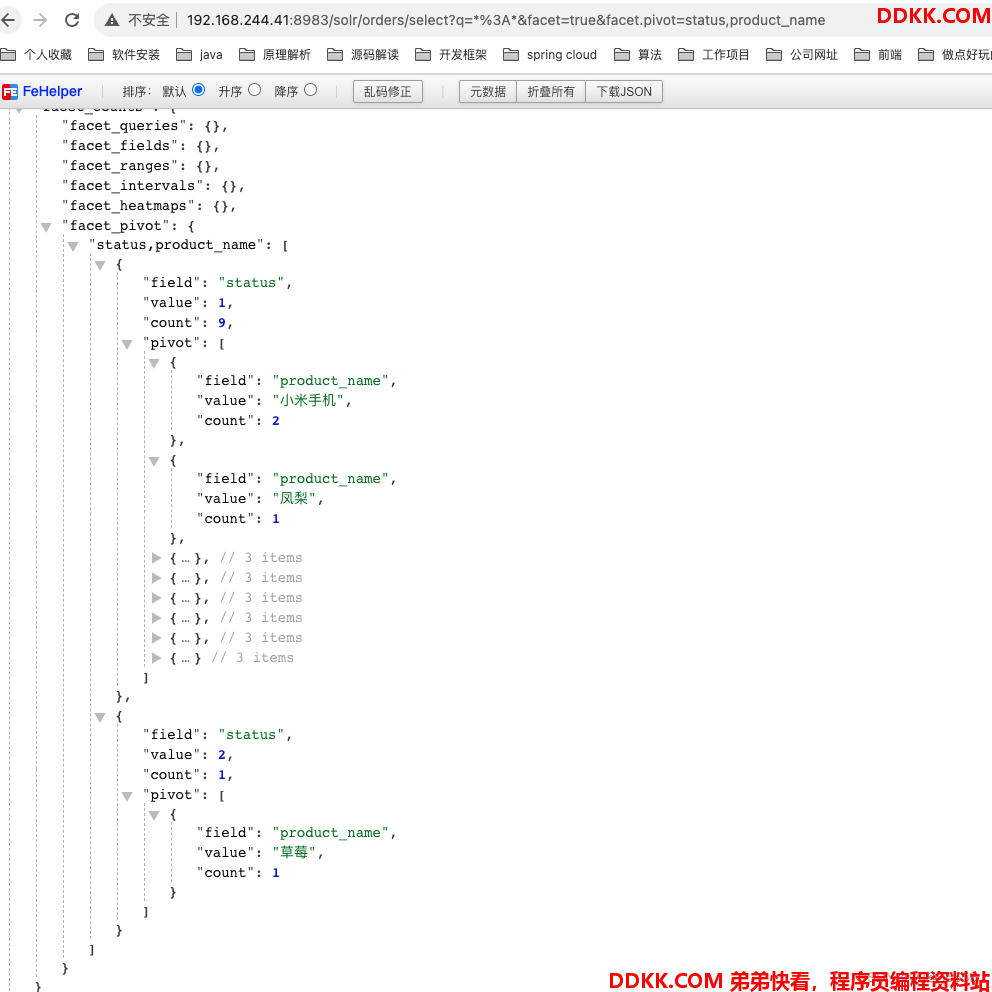Collapse the status object with count 9
The image size is (992, 992).
pyautogui.click(x=100, y=265)
